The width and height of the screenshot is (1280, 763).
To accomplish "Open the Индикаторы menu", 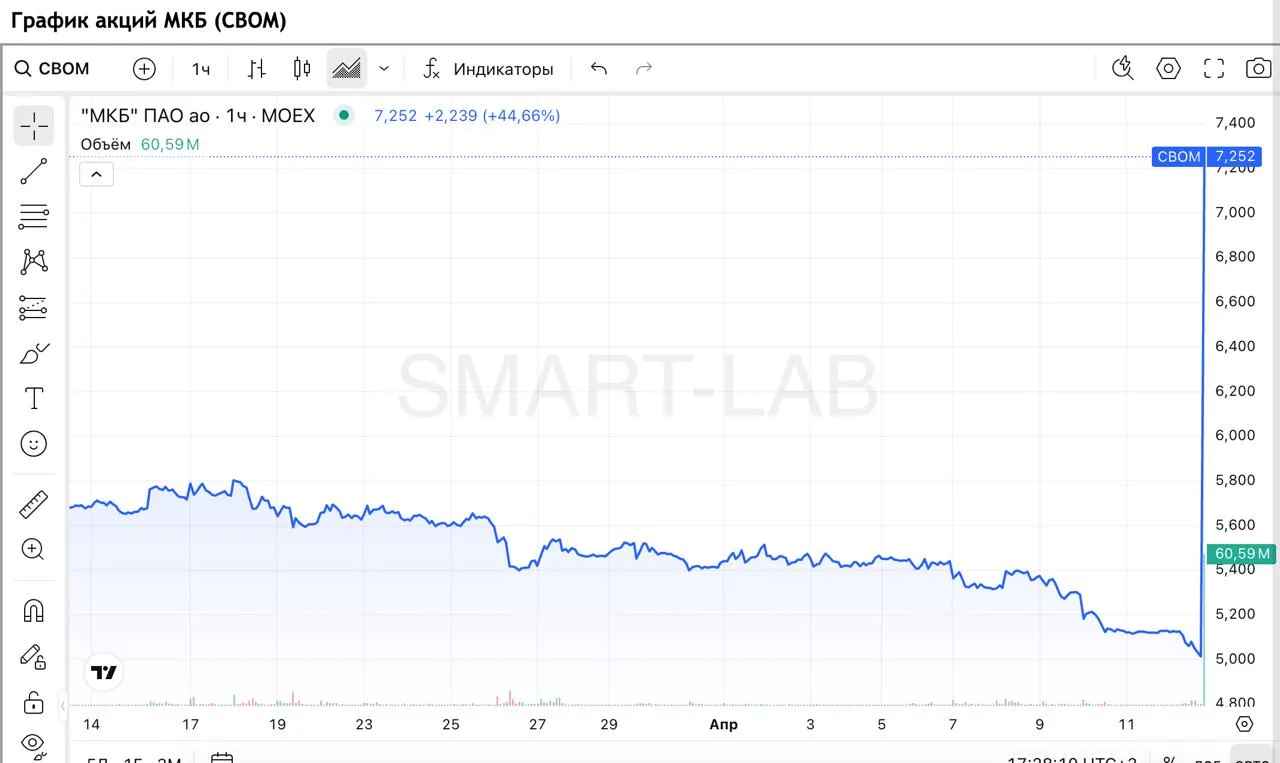I will click(x=488, y=69).
